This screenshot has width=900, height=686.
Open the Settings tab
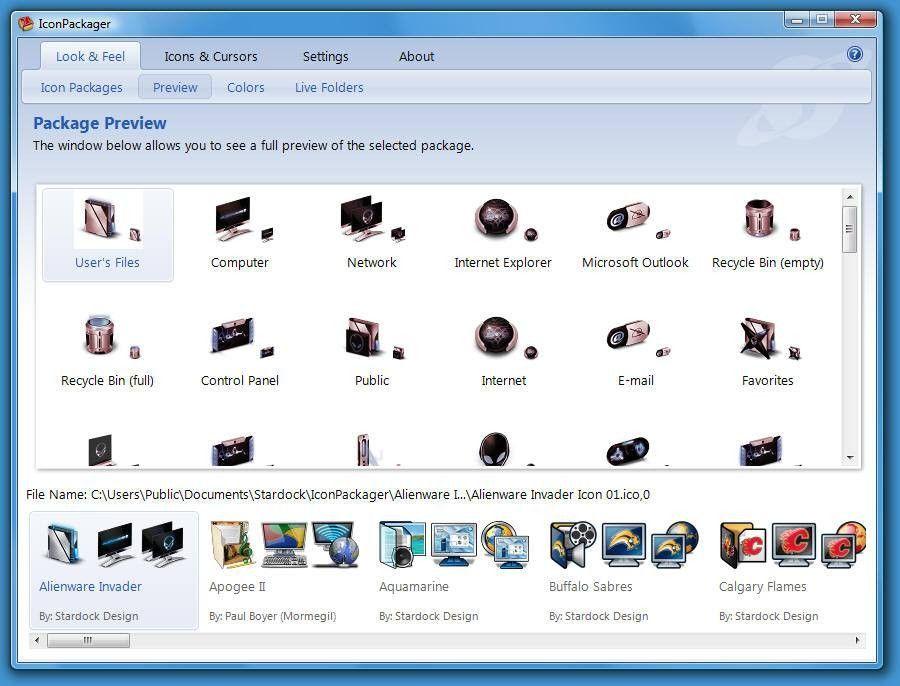click(x=326, y=57)
